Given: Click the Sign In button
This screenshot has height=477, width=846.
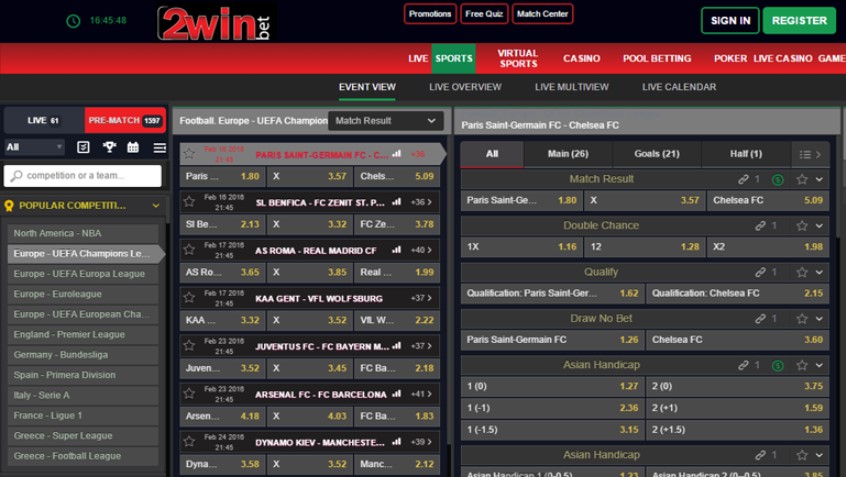Looking at the screenshot, I should click(x=730, y=21).
